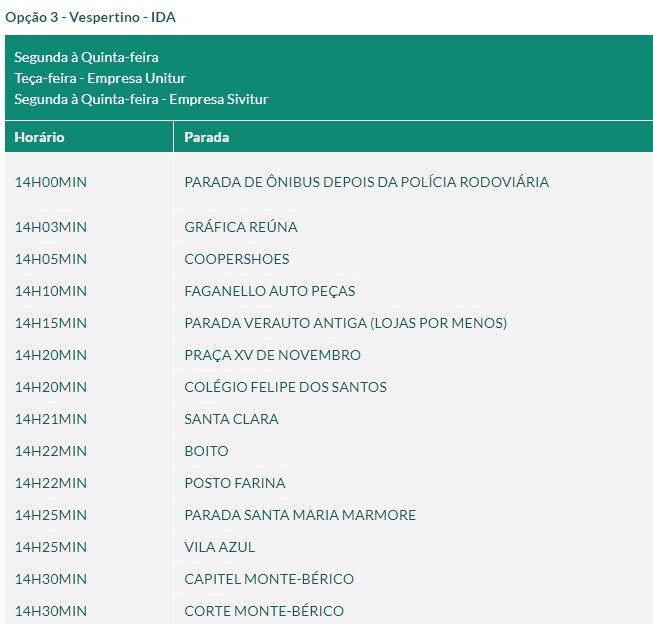
Task: Select the 'BOITO' stop entry
Action: tap(206, 451)
